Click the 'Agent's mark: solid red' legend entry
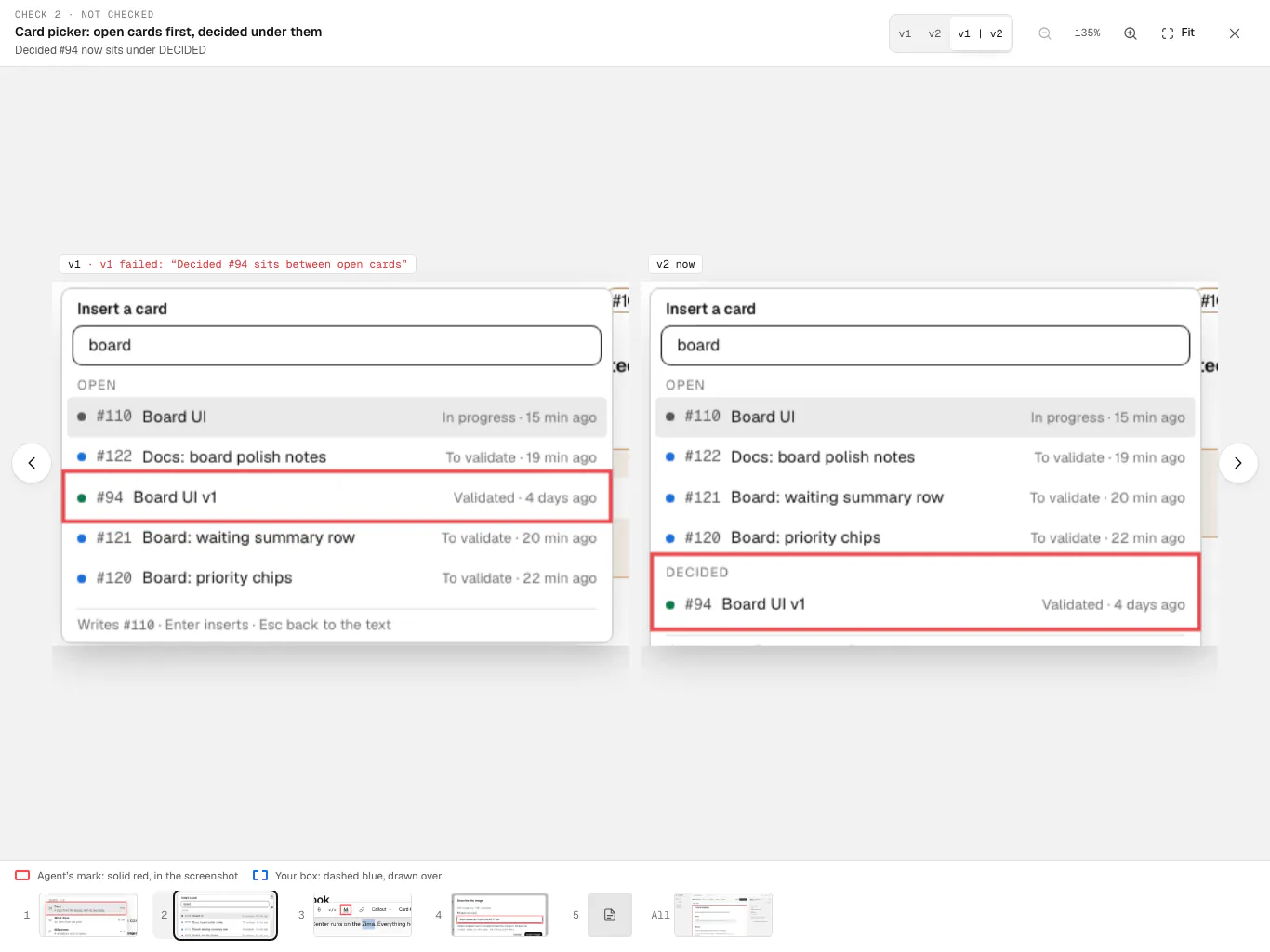Image resolution: width=1270 pixels, height=952 pixels. pos(127,876)
